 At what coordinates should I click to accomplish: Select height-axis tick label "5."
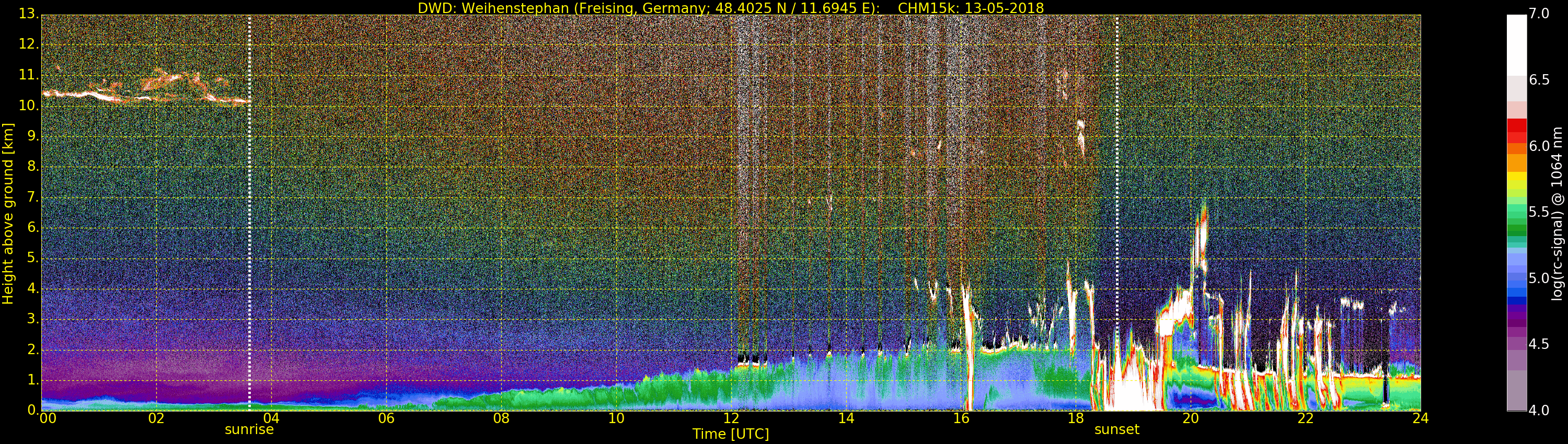pyautogui.click(x=33, y=258)
